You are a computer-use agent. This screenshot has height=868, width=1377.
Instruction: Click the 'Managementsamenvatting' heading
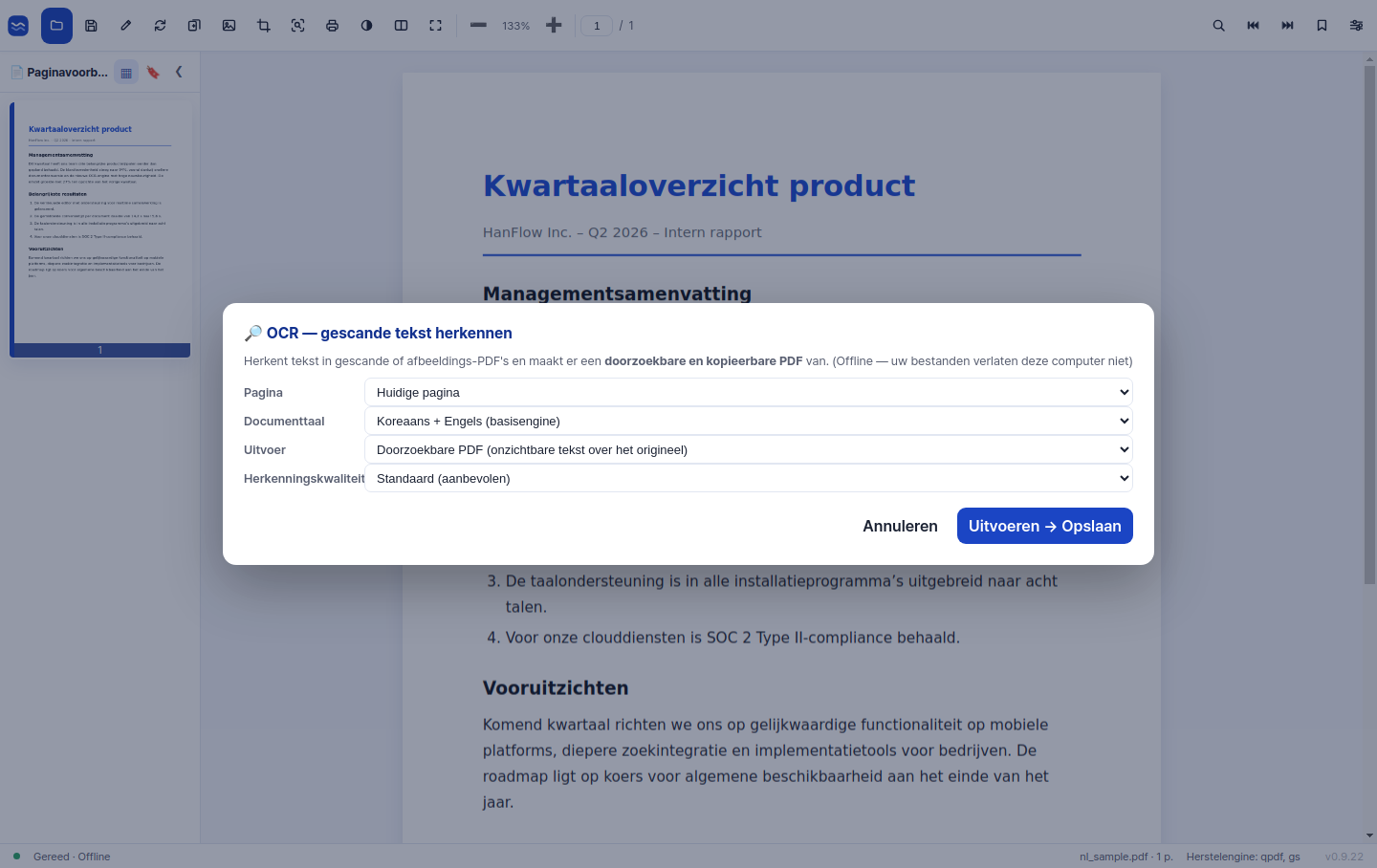click(617, 293)
